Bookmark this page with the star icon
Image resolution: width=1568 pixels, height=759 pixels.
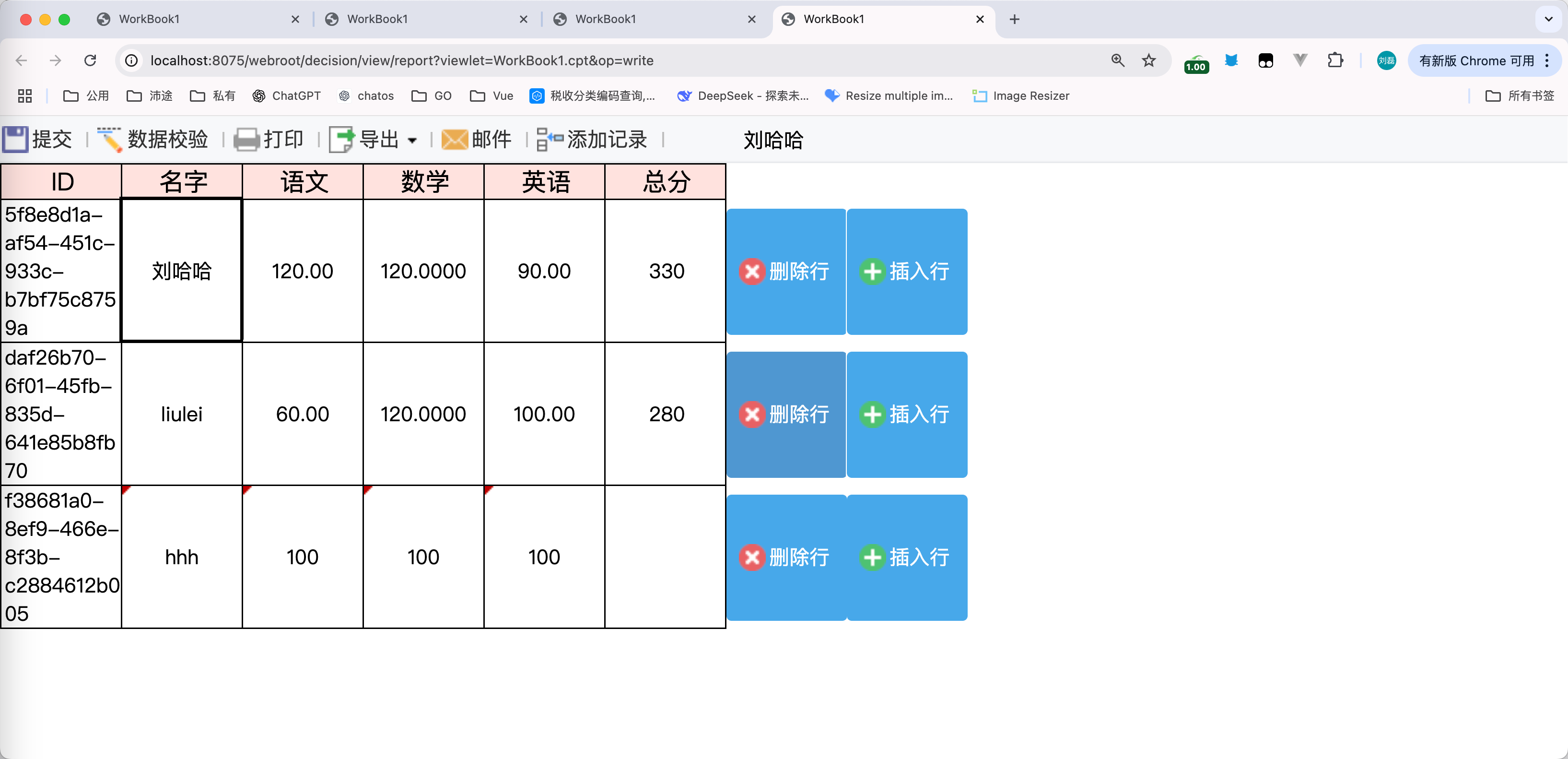[1148, 60]
